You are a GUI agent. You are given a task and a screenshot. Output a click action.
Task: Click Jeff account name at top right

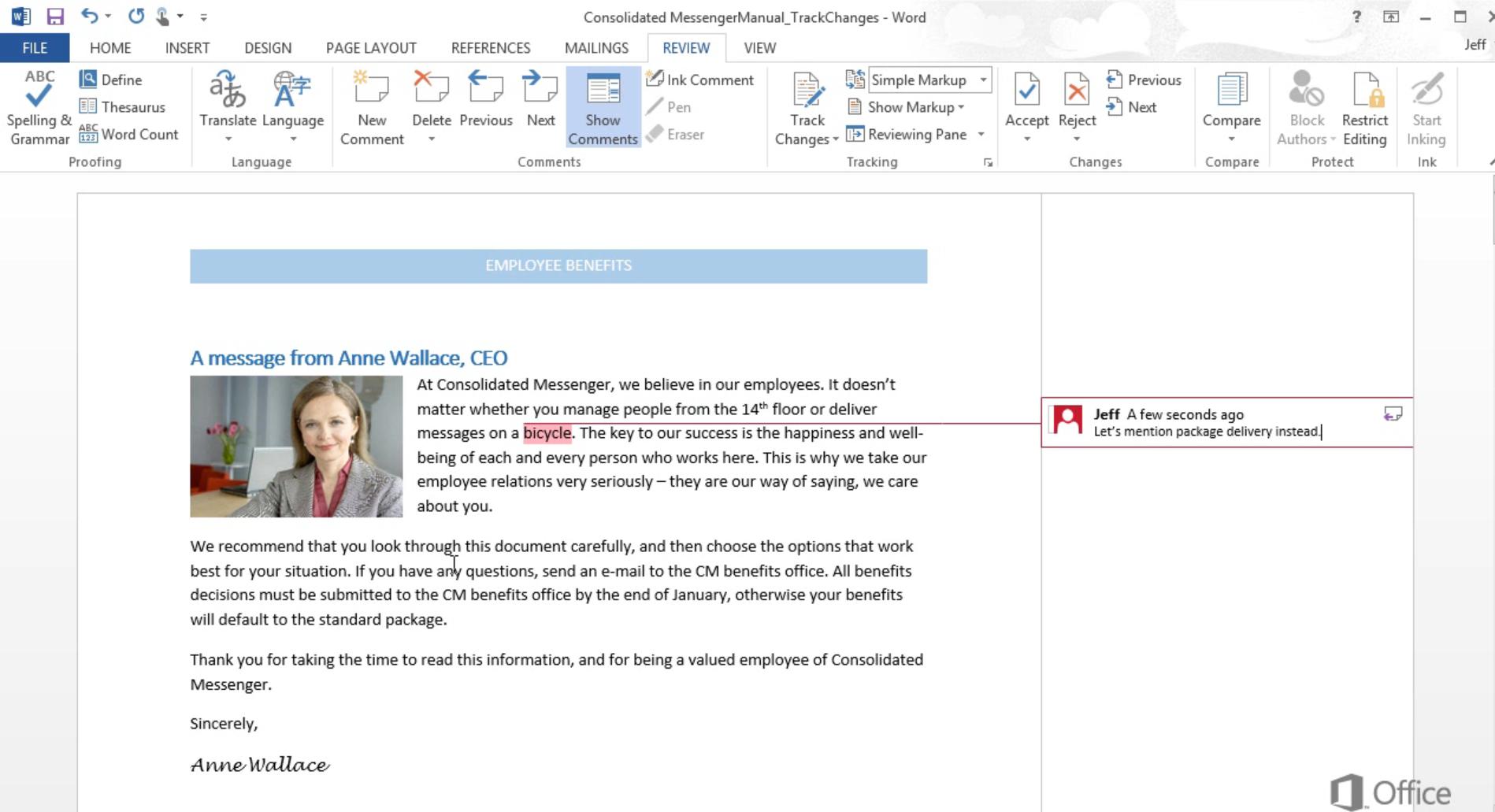1475,45
